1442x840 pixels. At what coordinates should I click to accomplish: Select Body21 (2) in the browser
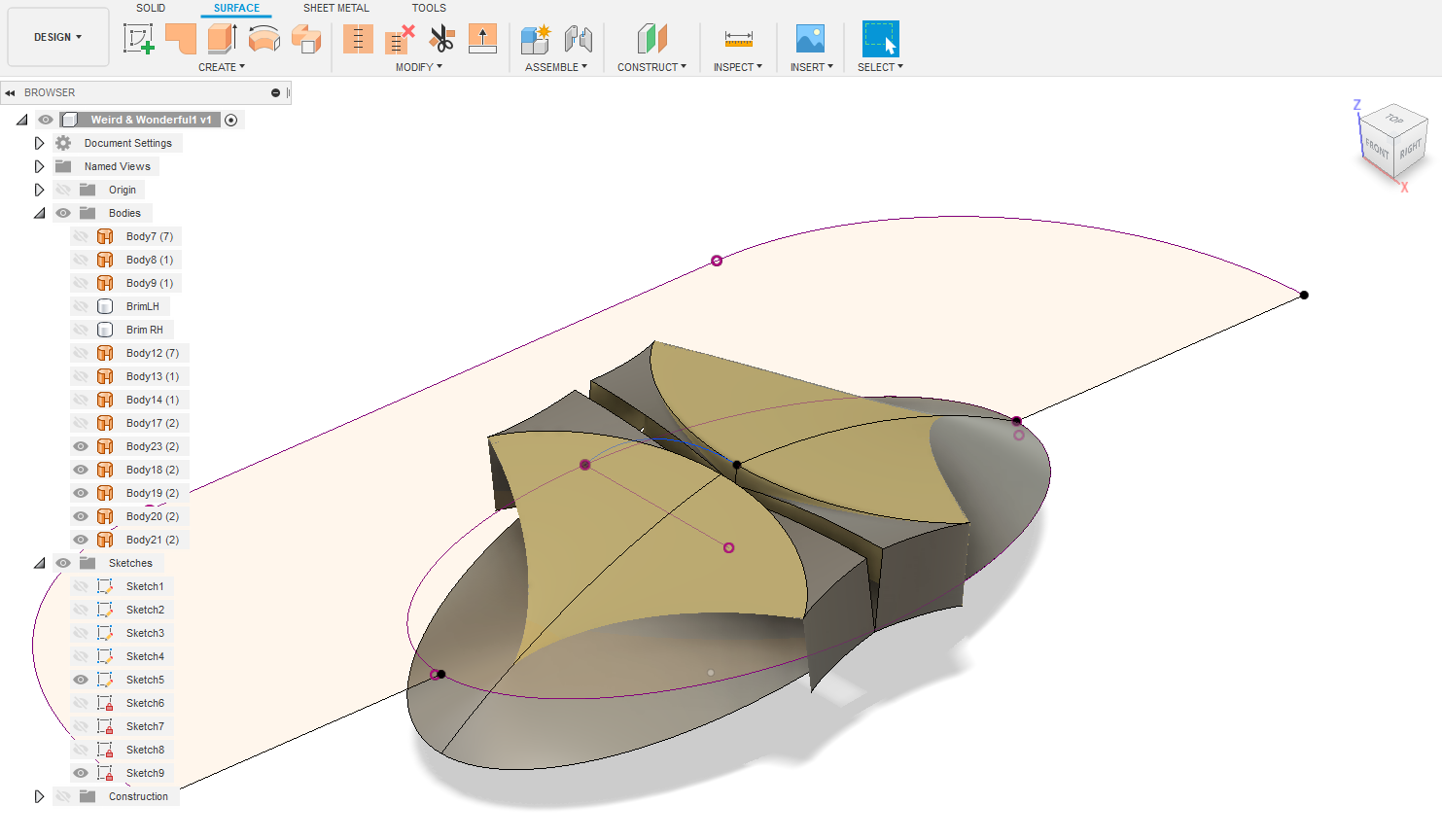pos(153,540)
